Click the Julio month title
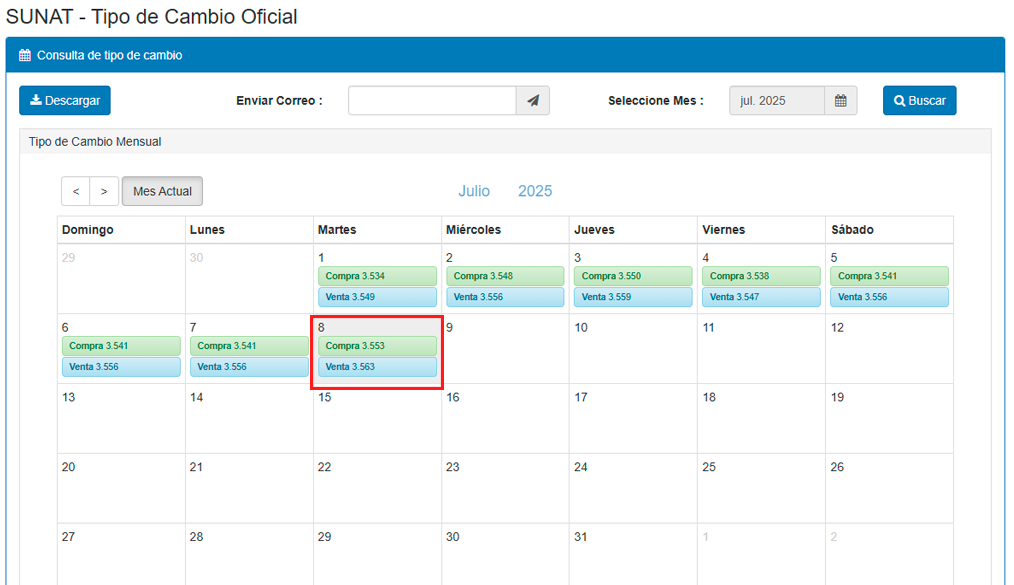The height and width of the screenshot is (585, 1014). click(474, 191)
